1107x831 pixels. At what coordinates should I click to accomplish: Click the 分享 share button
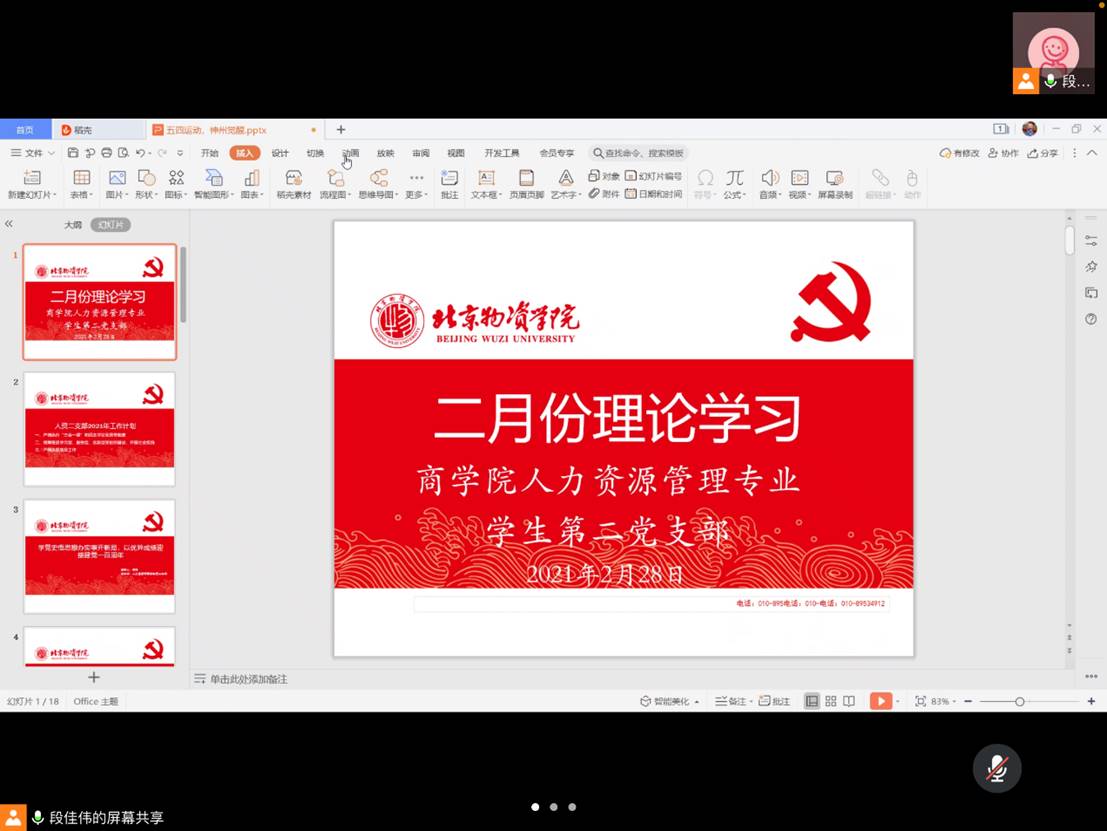click(1043, 153)
